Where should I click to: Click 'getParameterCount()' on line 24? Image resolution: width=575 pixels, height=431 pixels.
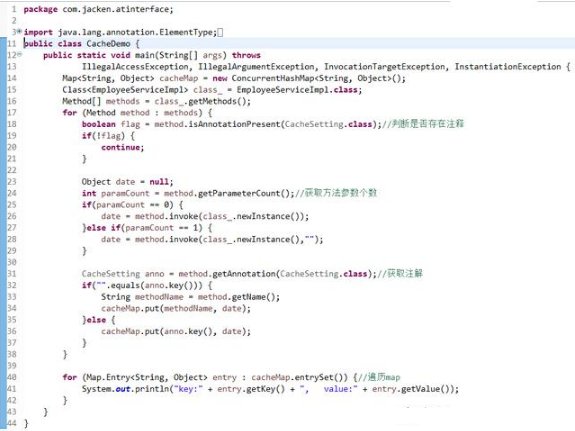244,193
